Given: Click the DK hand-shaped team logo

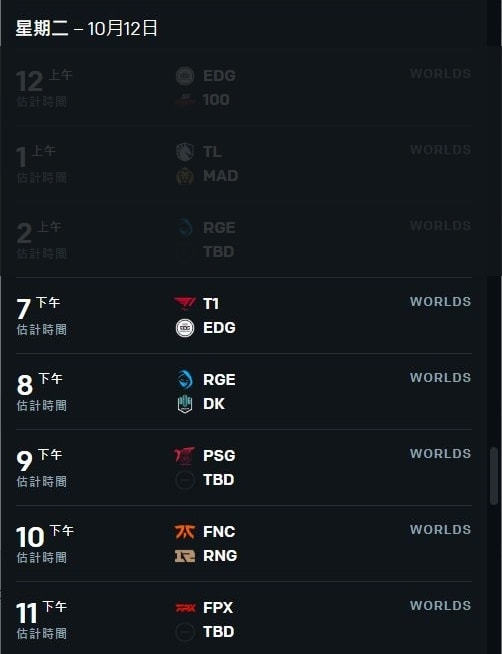Looking at the screenshot, I should (185, 404).
